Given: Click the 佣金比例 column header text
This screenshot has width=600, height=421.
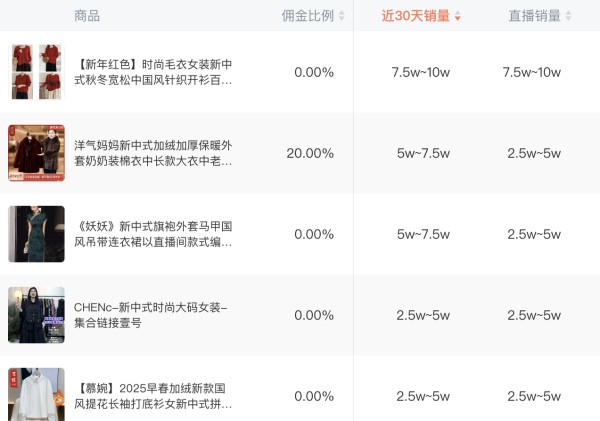Looking at the screenshot, I should pos(307,16).
